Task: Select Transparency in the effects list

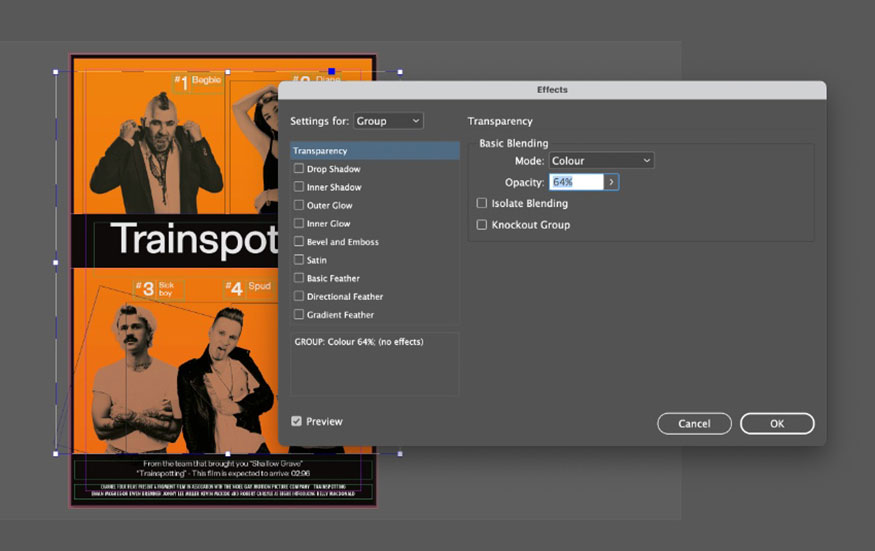Action: pos(374,151)
